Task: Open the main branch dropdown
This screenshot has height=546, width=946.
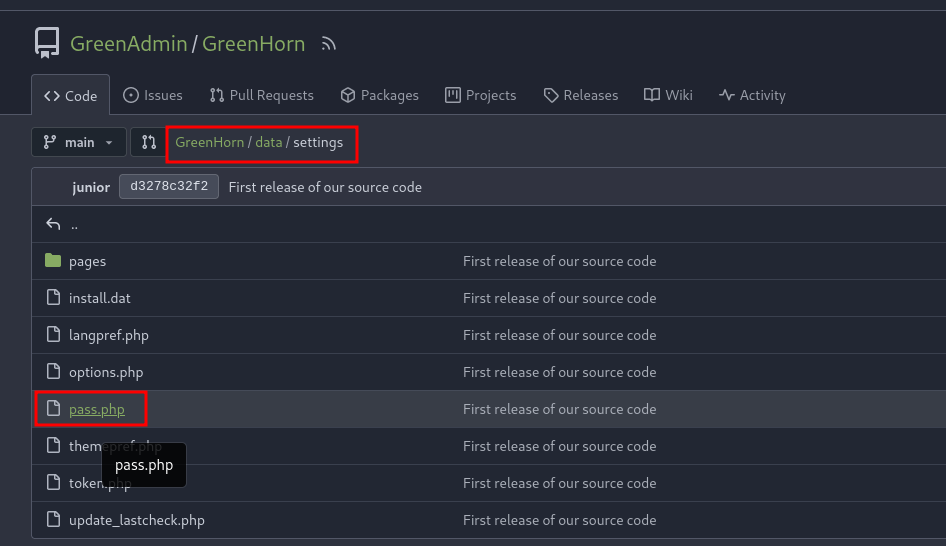Action: [x=79, y=142]
